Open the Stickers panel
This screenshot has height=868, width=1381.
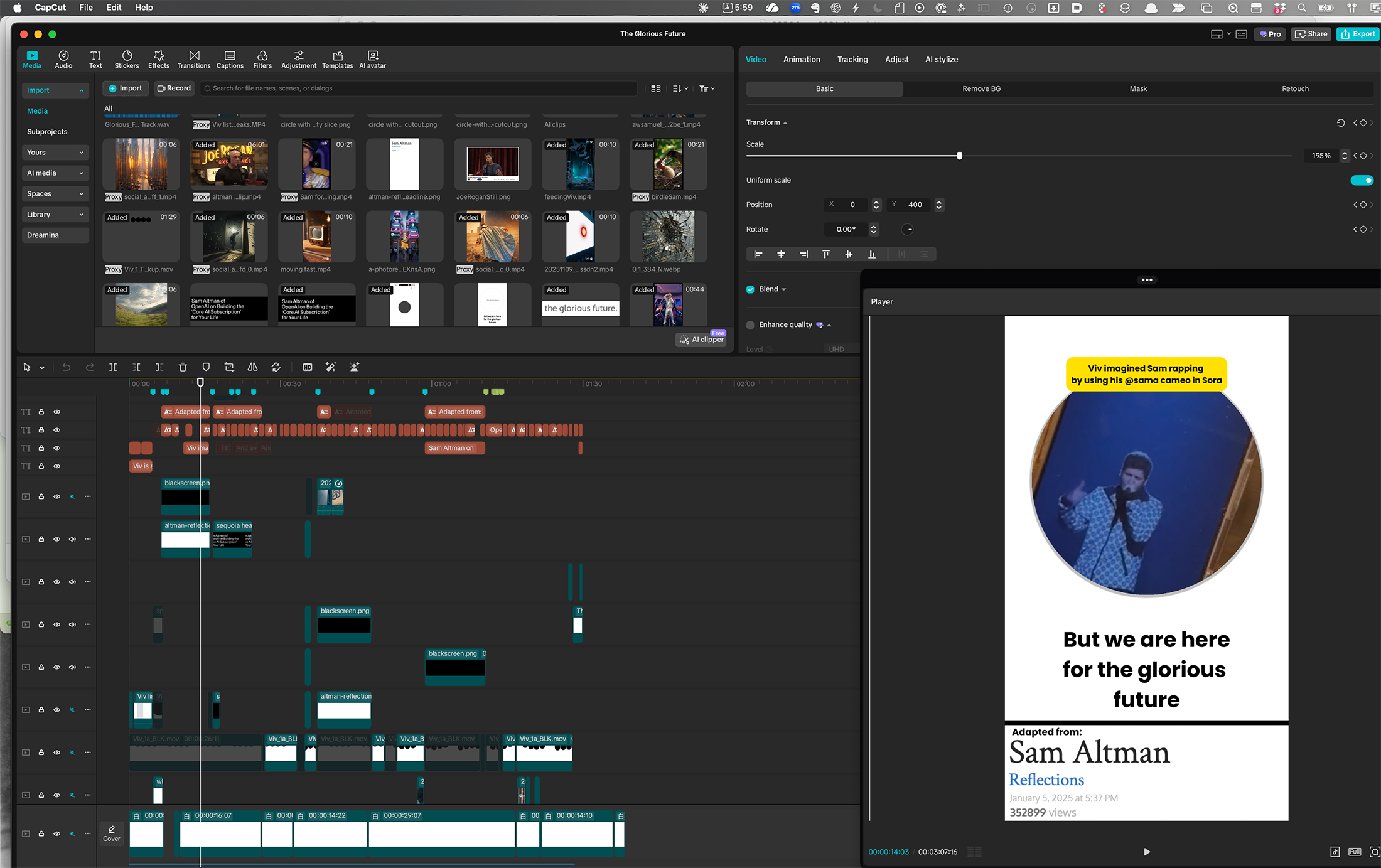coord(127,60)
